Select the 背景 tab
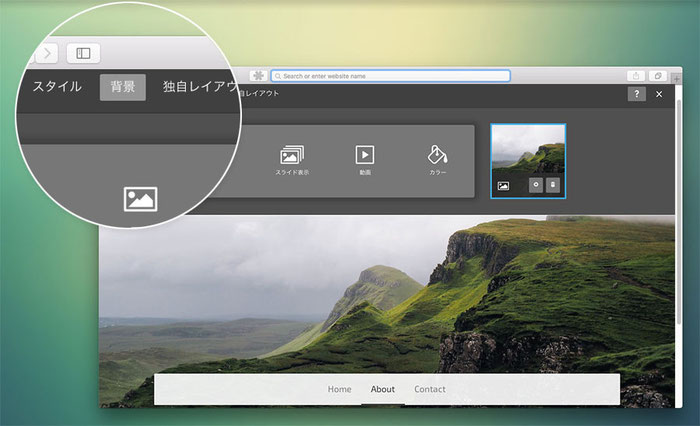Screen dimensions: 700x426 click(123, 87)
